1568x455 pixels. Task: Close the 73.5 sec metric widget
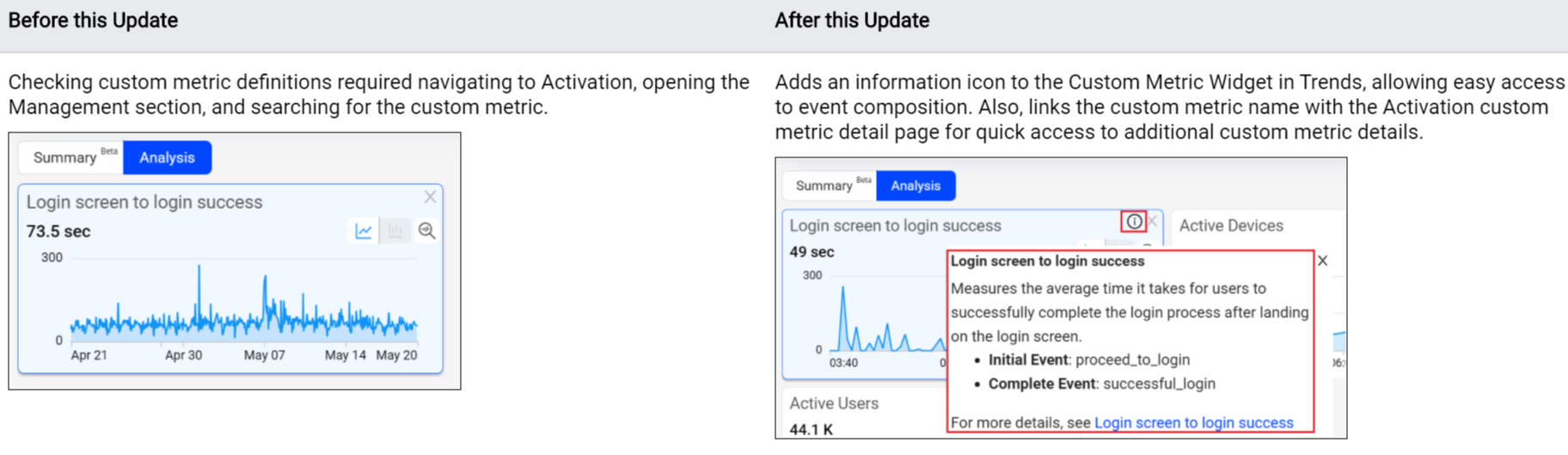pyautogui.click(x=430, y=198)
